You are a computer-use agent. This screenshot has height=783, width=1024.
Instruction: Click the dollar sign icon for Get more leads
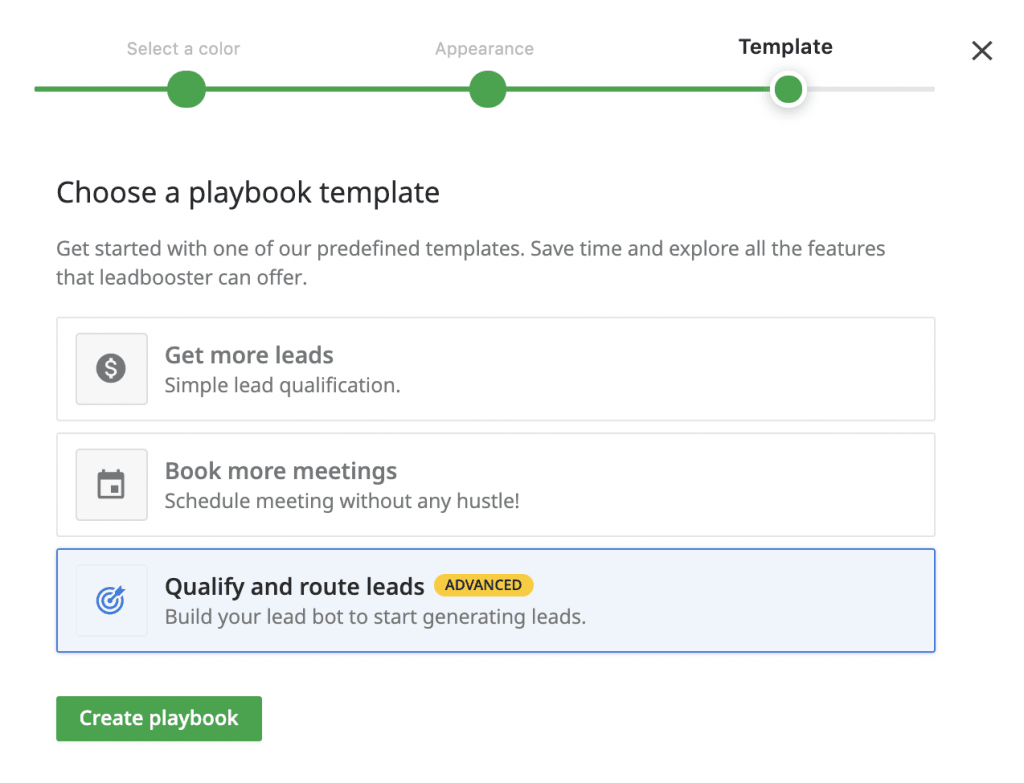111,369
